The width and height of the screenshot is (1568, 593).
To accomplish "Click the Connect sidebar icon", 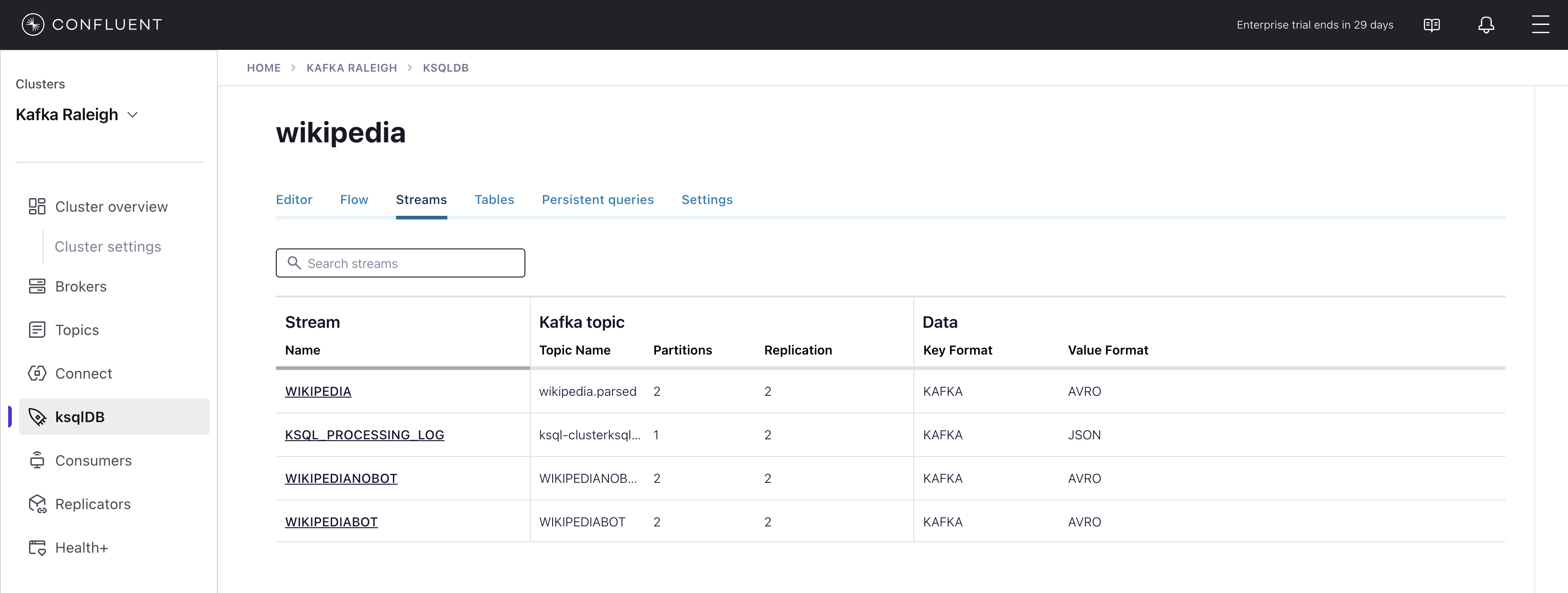I will click(x=37, y=374).
